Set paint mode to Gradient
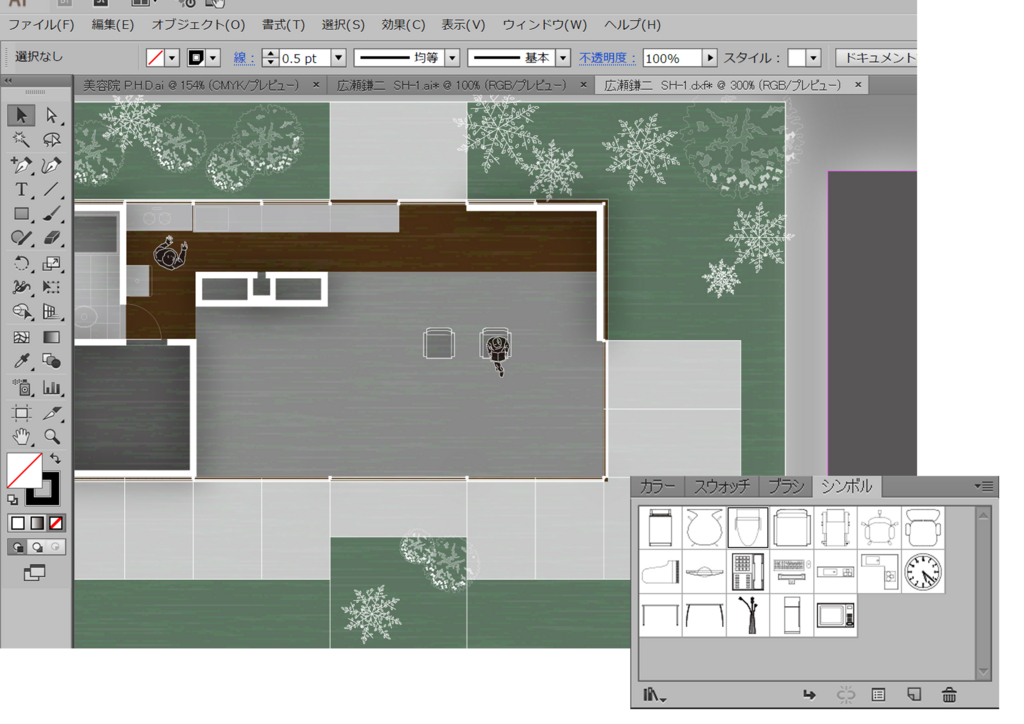The width and height of the screenshot is (1024, 724). (37, 523)
